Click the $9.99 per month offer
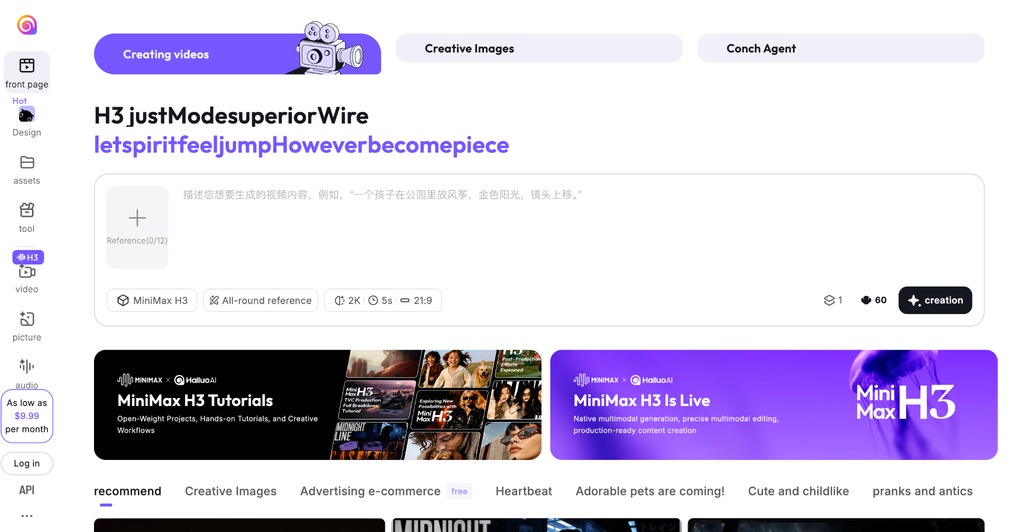 click(27, 416)
